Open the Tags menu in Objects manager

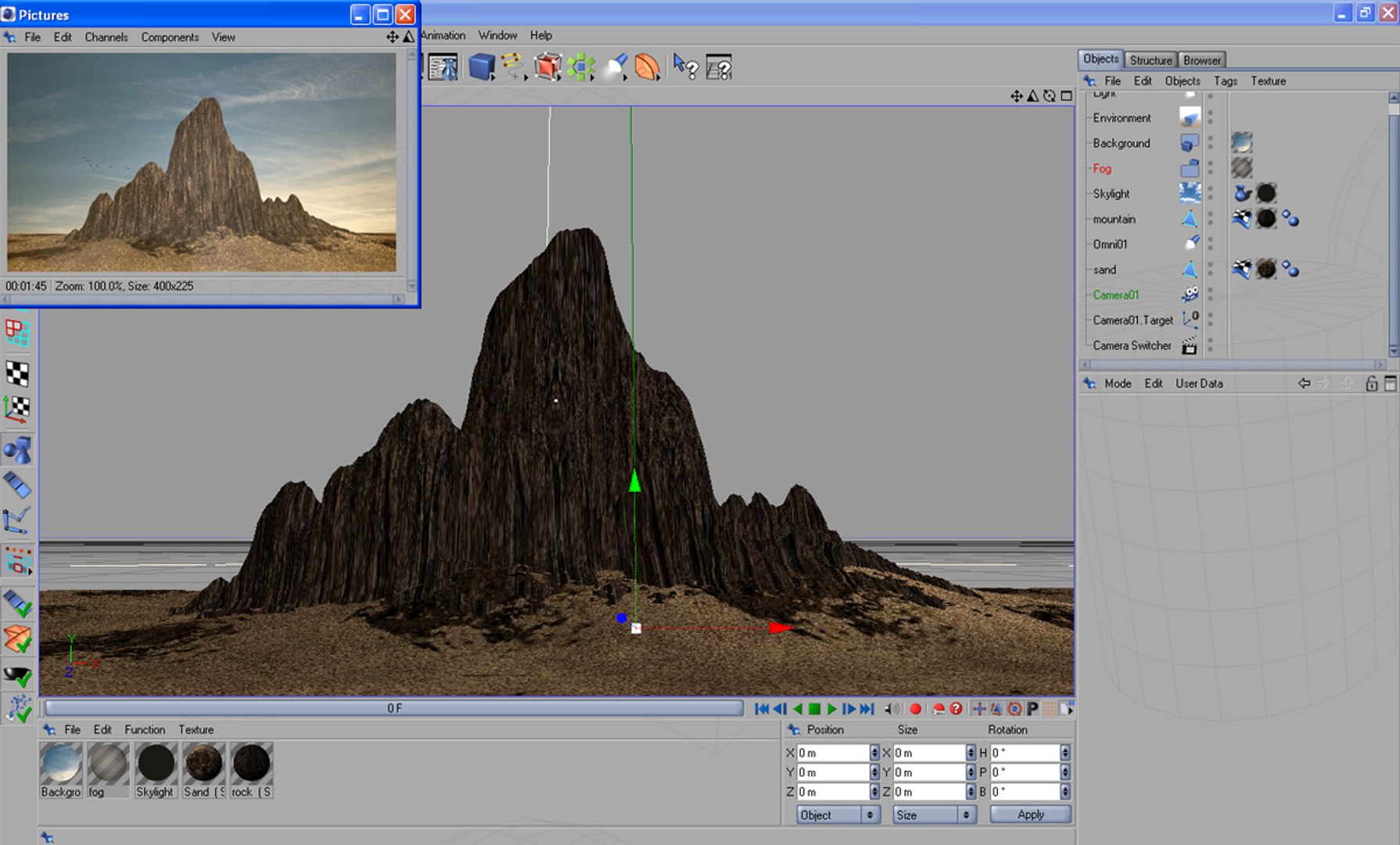pos(1226,81)
